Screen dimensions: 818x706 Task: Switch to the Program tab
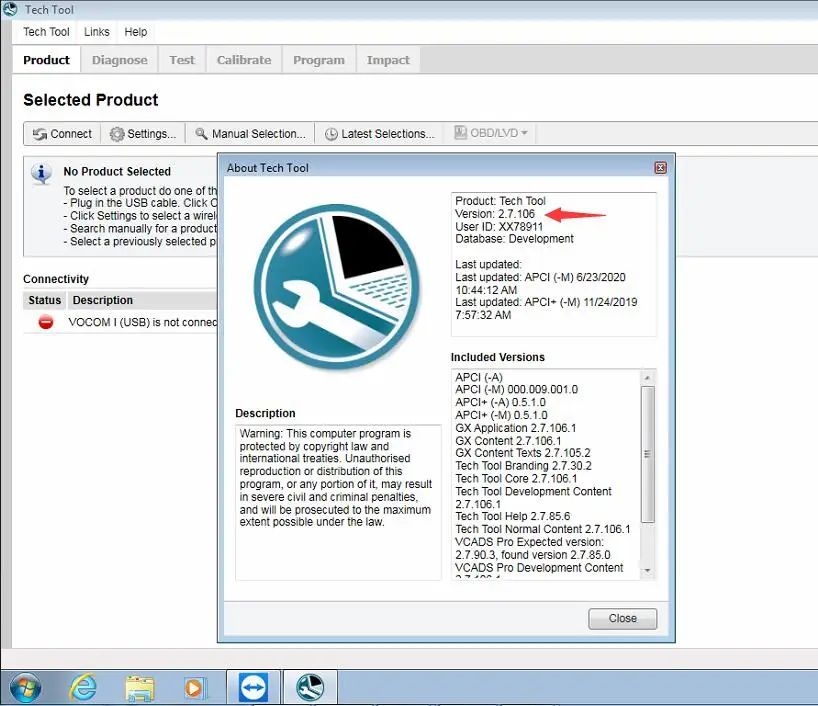pos(319,60)
